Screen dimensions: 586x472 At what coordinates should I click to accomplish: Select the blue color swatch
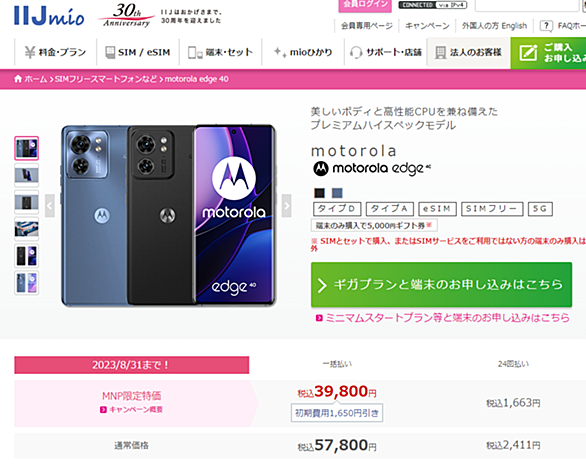point(337,193)
